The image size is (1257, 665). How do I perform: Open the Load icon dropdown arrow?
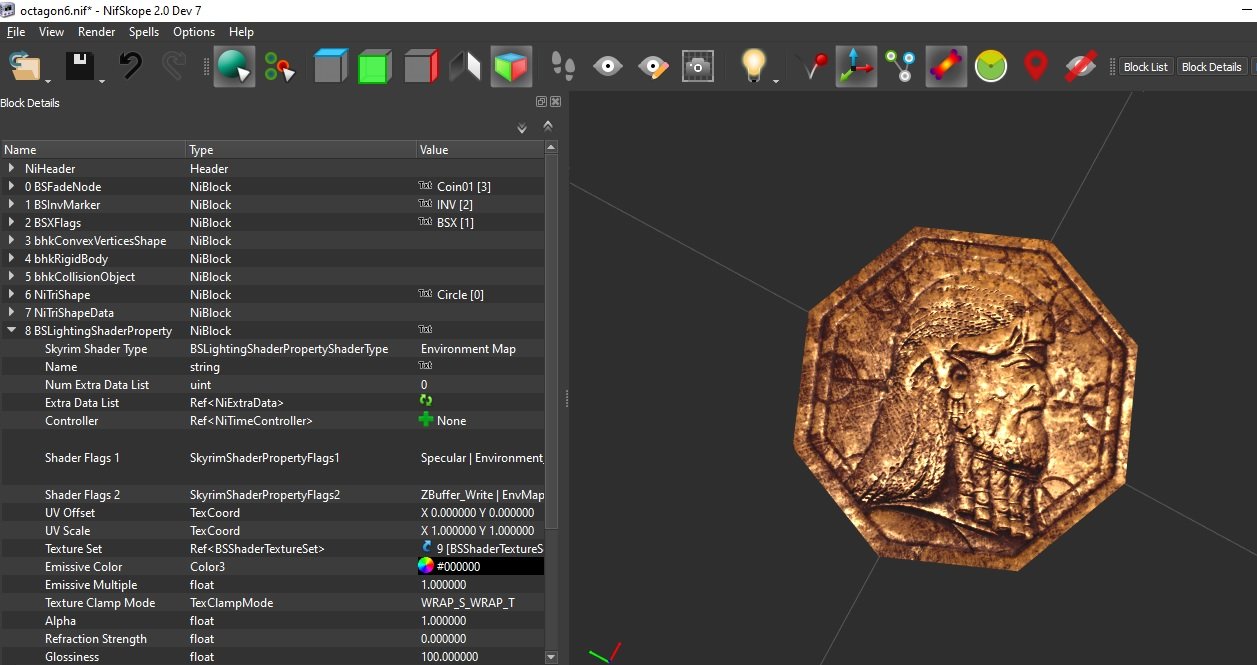click(x=47, y=82)
